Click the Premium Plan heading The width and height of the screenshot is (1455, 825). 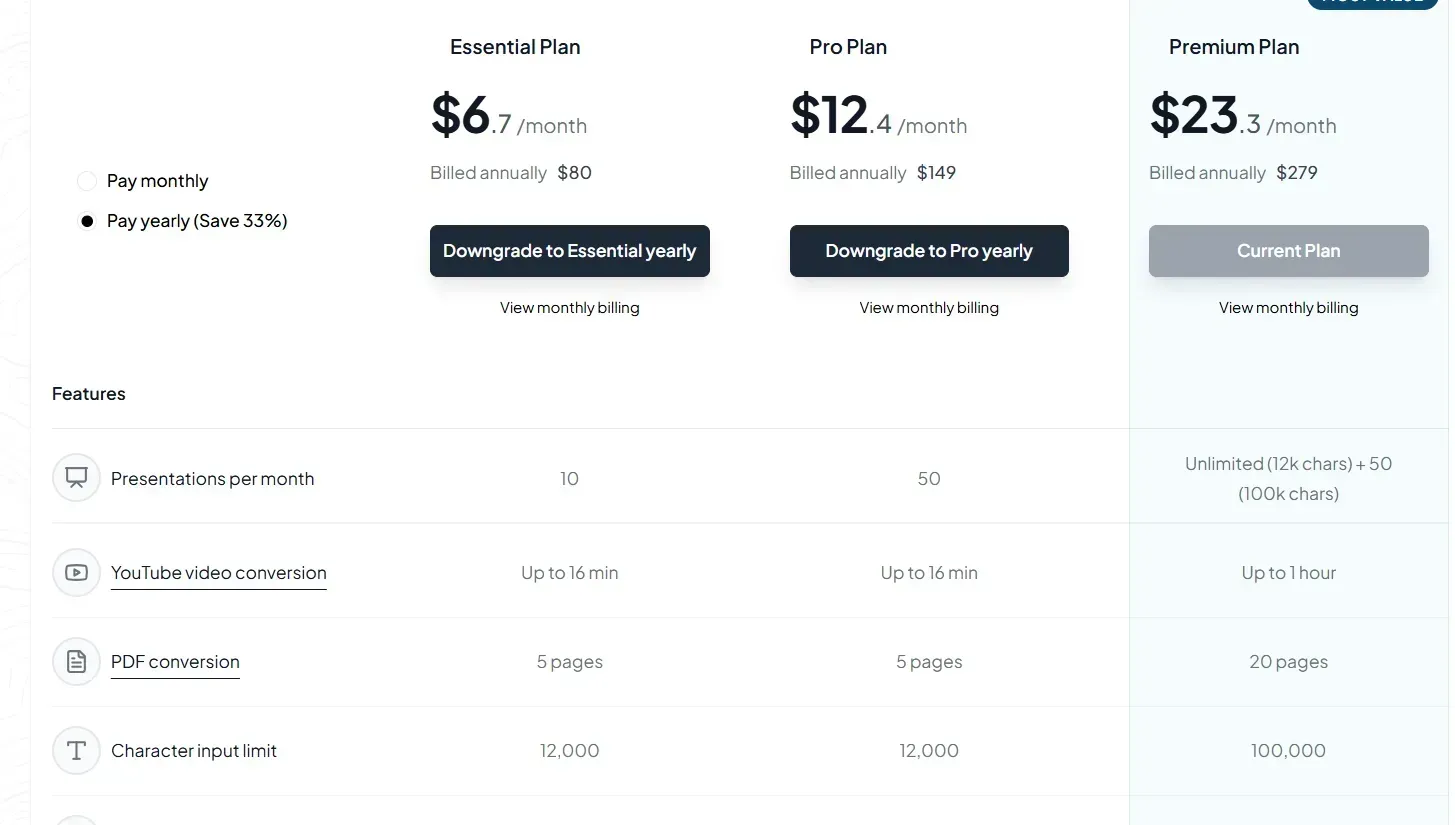[1234, 47]
